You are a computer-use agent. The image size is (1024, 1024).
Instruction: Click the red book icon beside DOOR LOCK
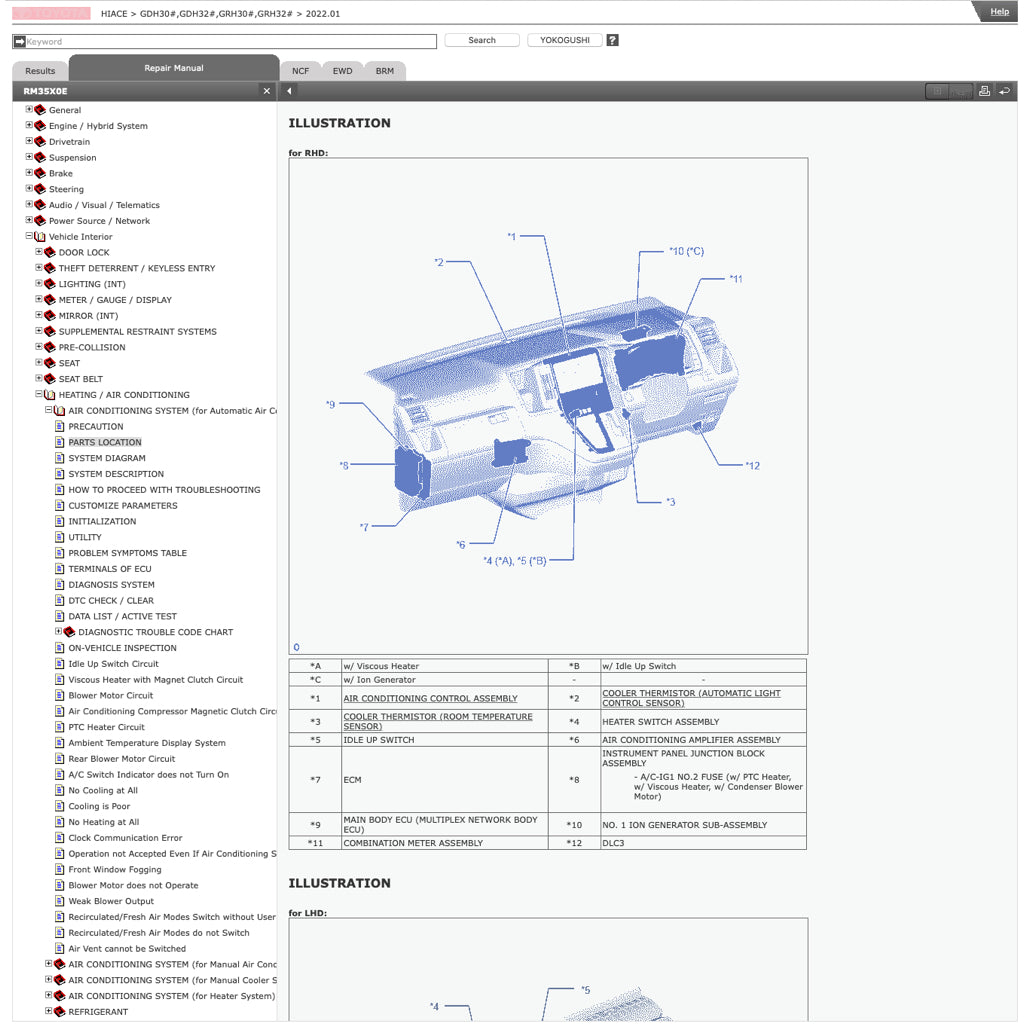49,252
